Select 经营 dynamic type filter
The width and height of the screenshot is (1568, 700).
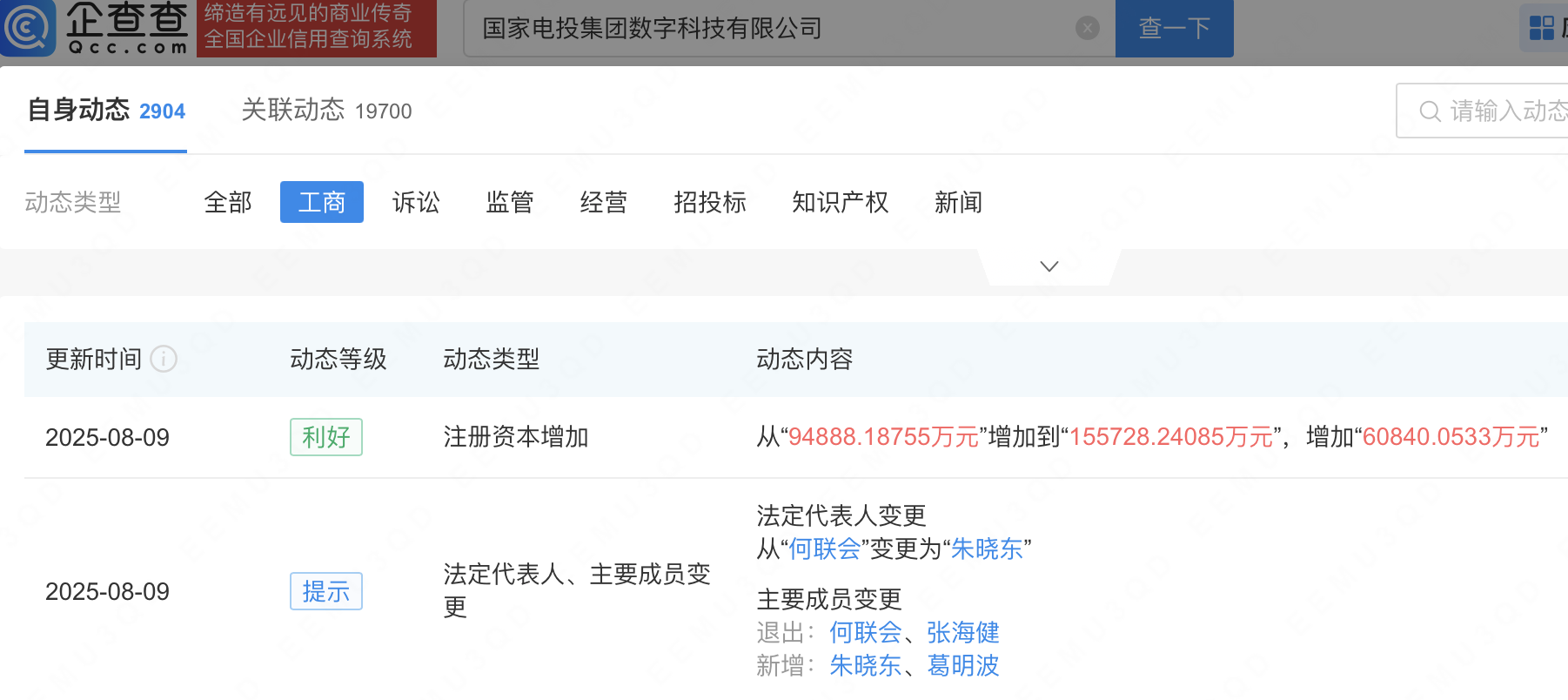[x=604, y=202]
